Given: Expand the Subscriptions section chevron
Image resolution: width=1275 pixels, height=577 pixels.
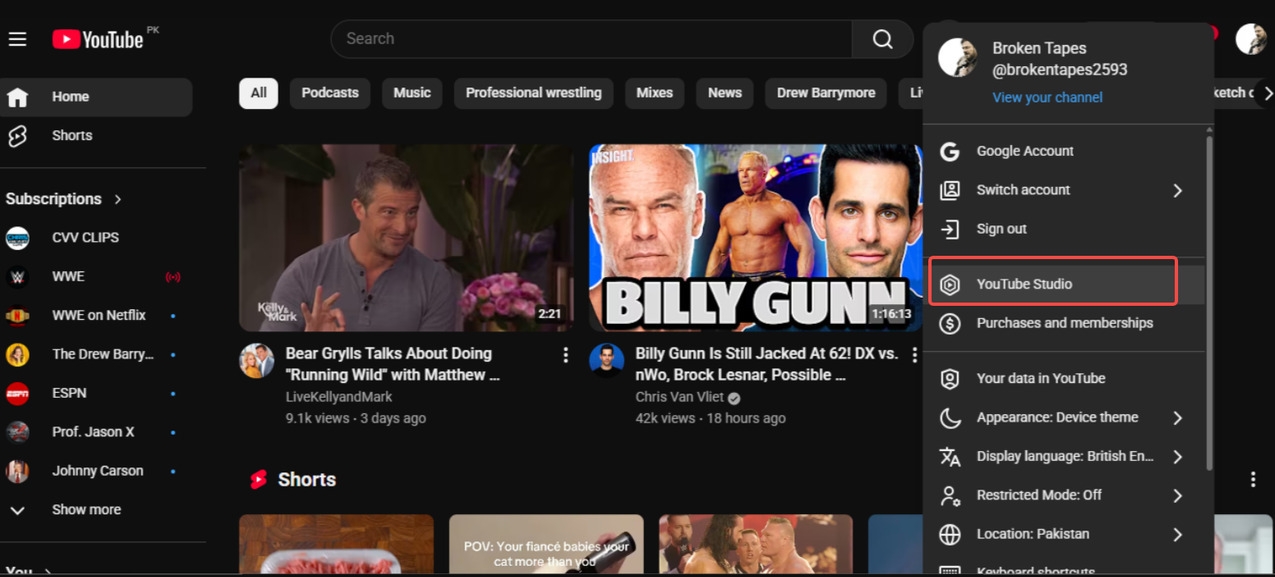Looking at the screenshot, I should click(118, 199).
